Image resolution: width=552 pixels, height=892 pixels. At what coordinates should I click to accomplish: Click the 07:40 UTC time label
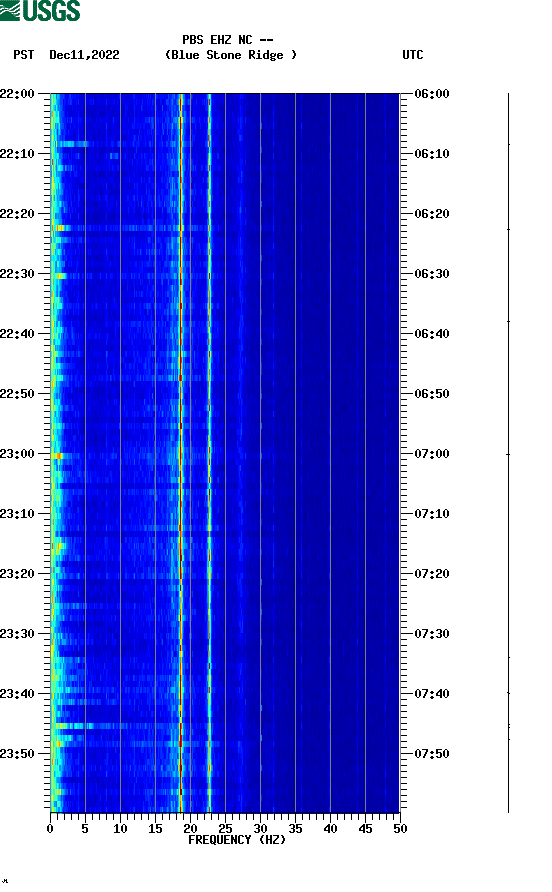(x=432, y=694)
